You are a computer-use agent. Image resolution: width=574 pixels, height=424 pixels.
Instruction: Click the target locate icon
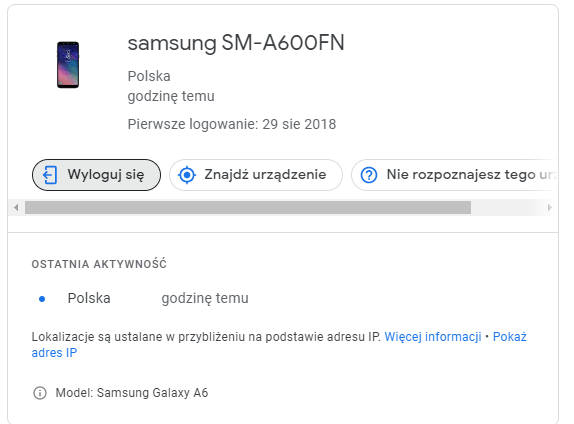click(187, 175)
